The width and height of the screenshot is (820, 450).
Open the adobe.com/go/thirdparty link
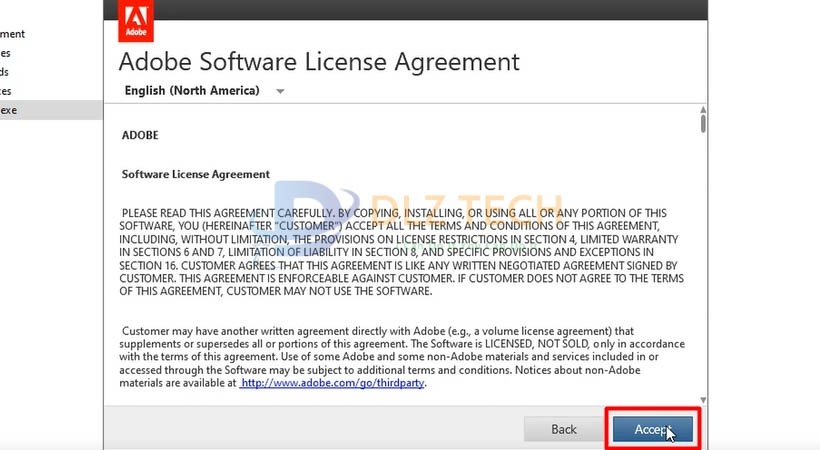(333, 383)
